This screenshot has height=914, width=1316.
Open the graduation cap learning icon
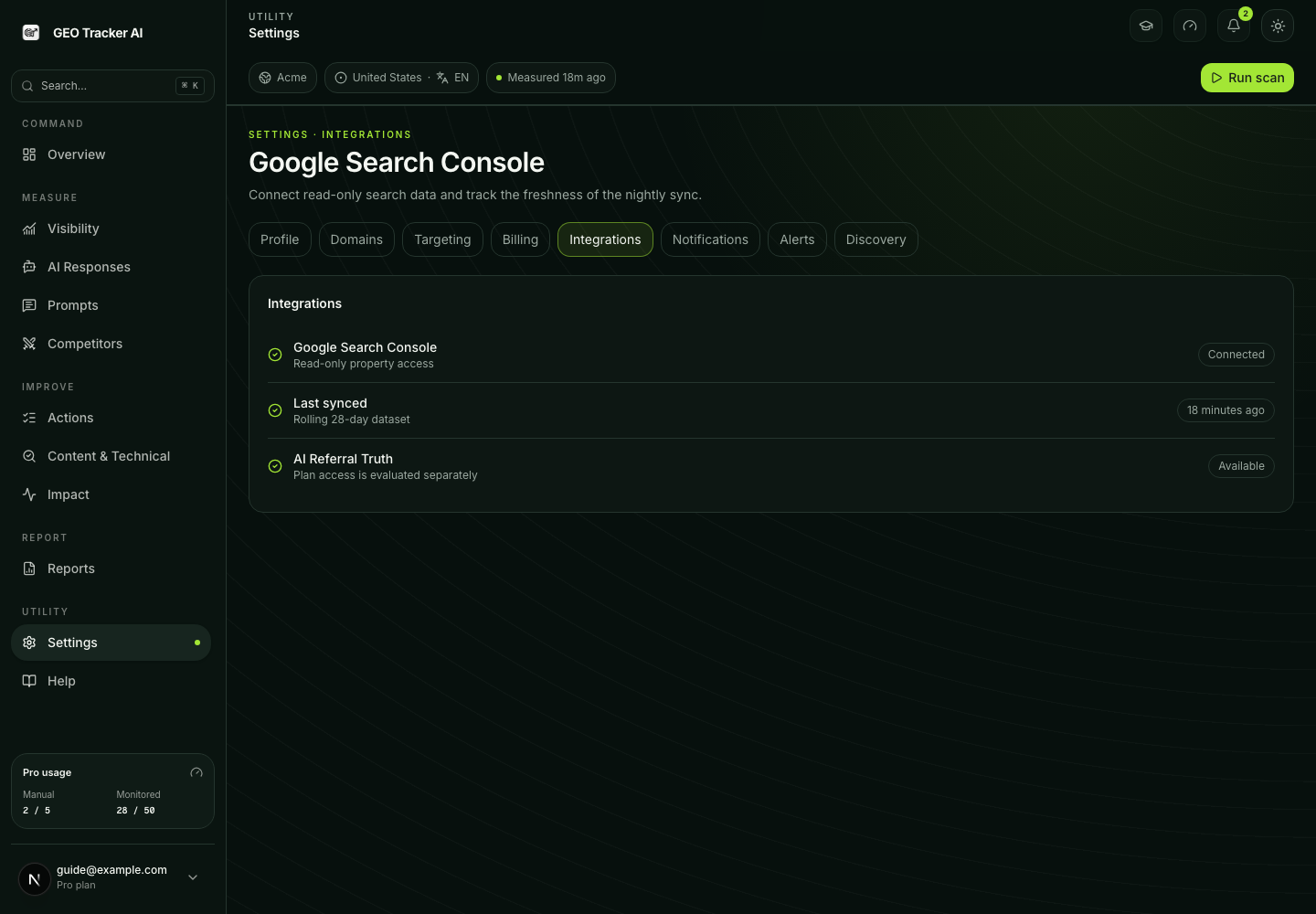[x=1146, y=26]
